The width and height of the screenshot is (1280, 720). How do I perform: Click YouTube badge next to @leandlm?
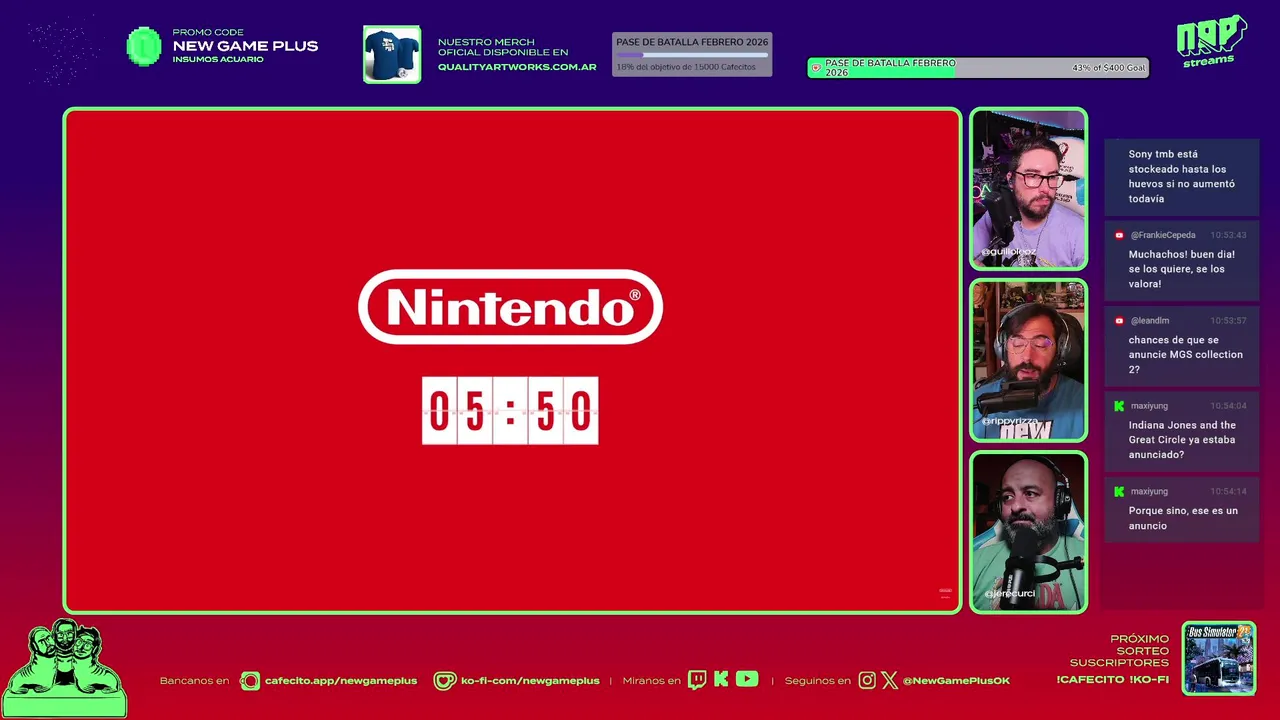click(x=1119, y=321)
